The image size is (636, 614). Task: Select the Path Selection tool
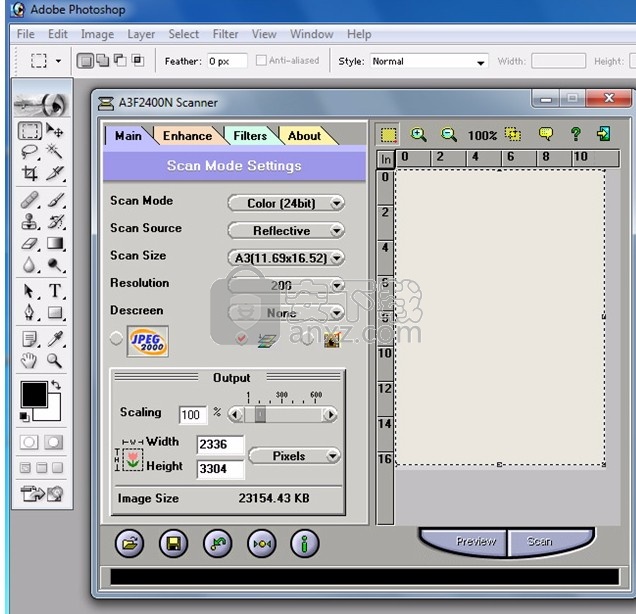(x=30, y=291)
